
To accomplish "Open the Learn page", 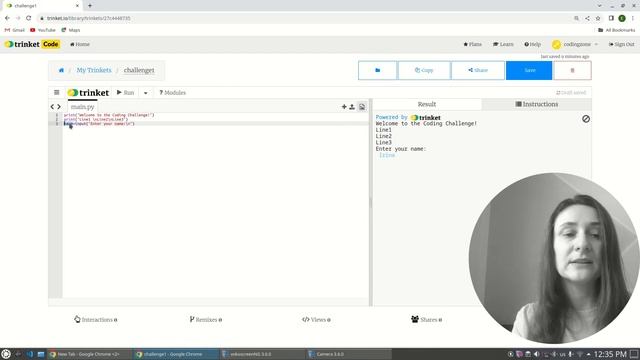I will pyautogui.click(x=503, y=44).
